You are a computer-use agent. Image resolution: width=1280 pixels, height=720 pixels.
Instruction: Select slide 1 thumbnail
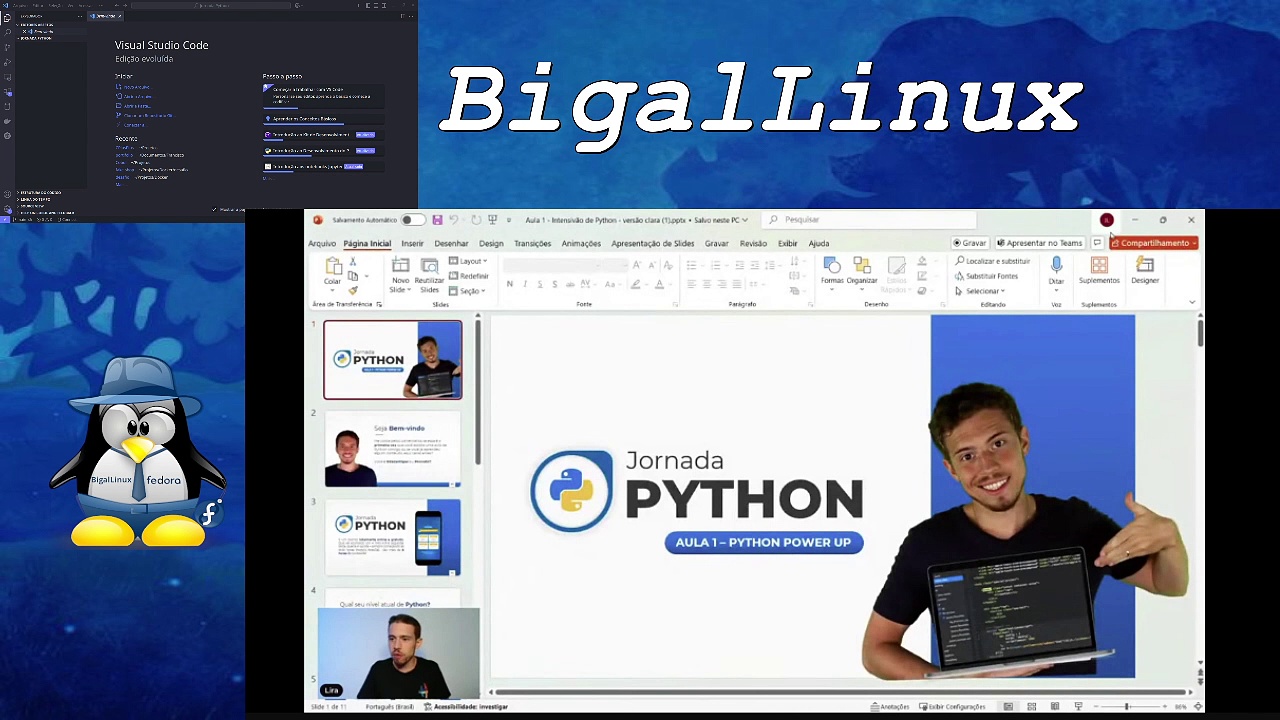click(x=393, y=360)
